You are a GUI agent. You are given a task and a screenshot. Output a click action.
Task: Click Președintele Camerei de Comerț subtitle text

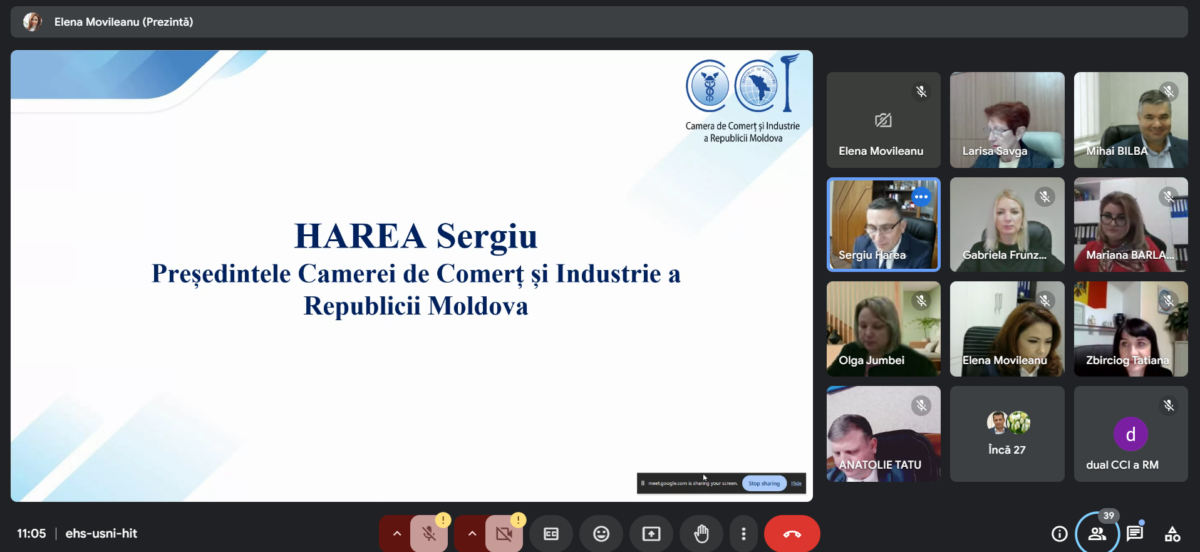[x=416, y=289]
